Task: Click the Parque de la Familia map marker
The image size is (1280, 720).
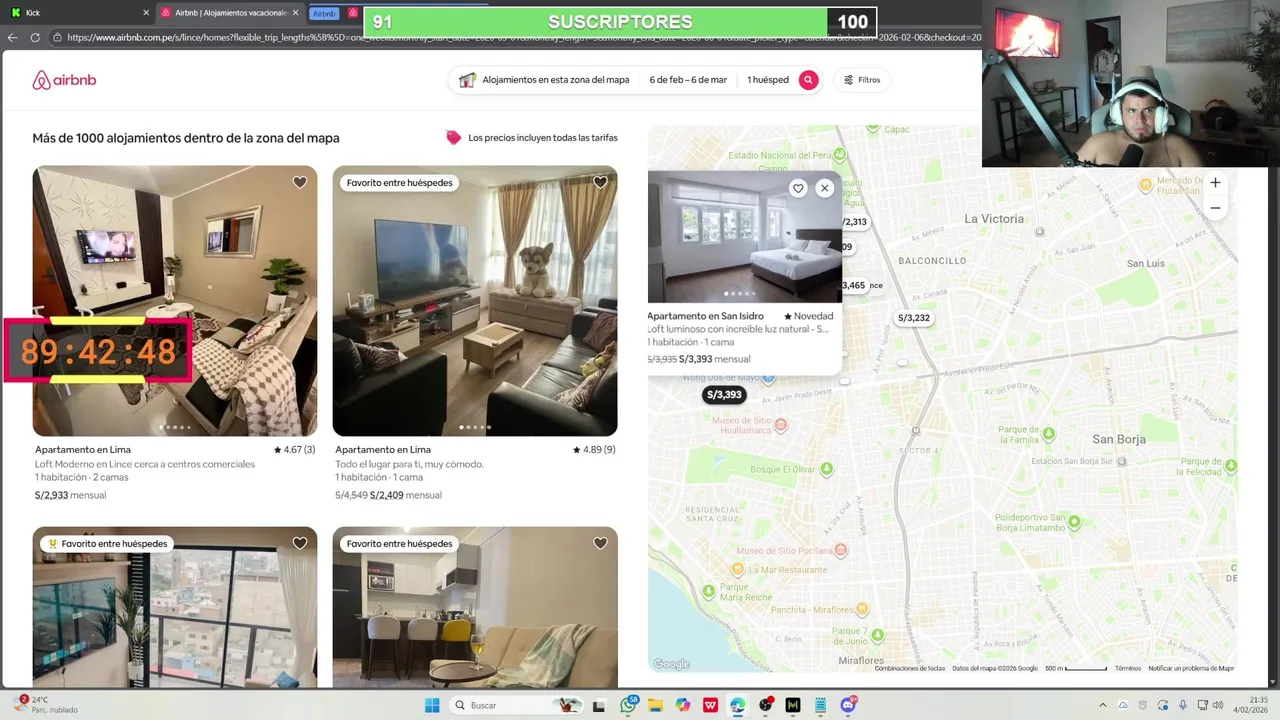Action: click(1047, 434)
